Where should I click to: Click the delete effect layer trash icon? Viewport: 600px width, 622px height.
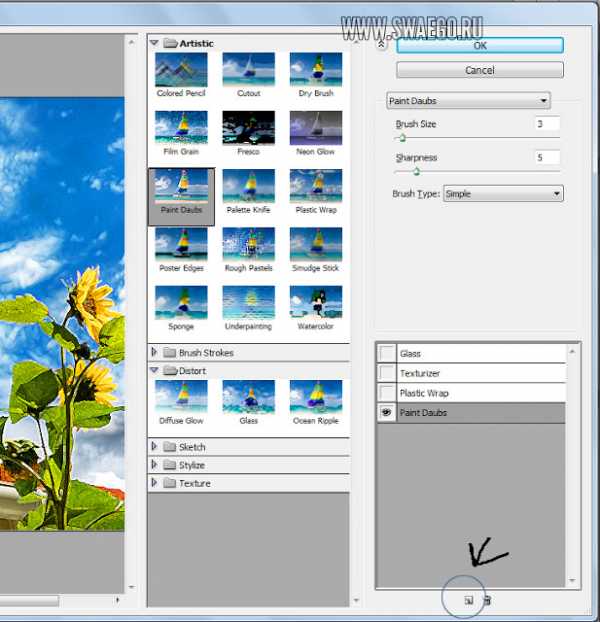487,600
